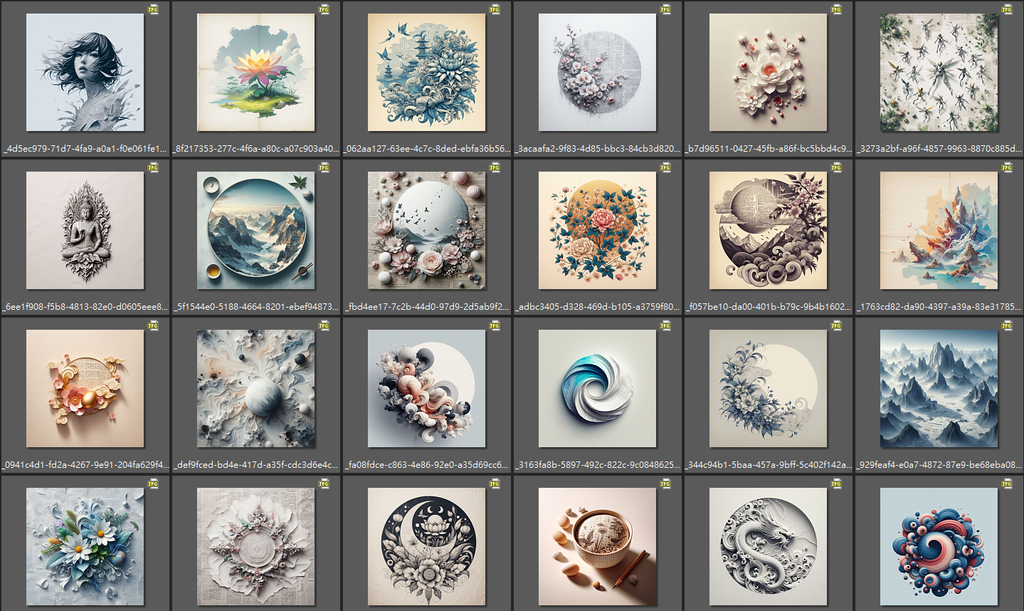Screen dimensions: 1024x611
Task: Select the misty blue mountain range thumbnail
Action: (939, 388)
